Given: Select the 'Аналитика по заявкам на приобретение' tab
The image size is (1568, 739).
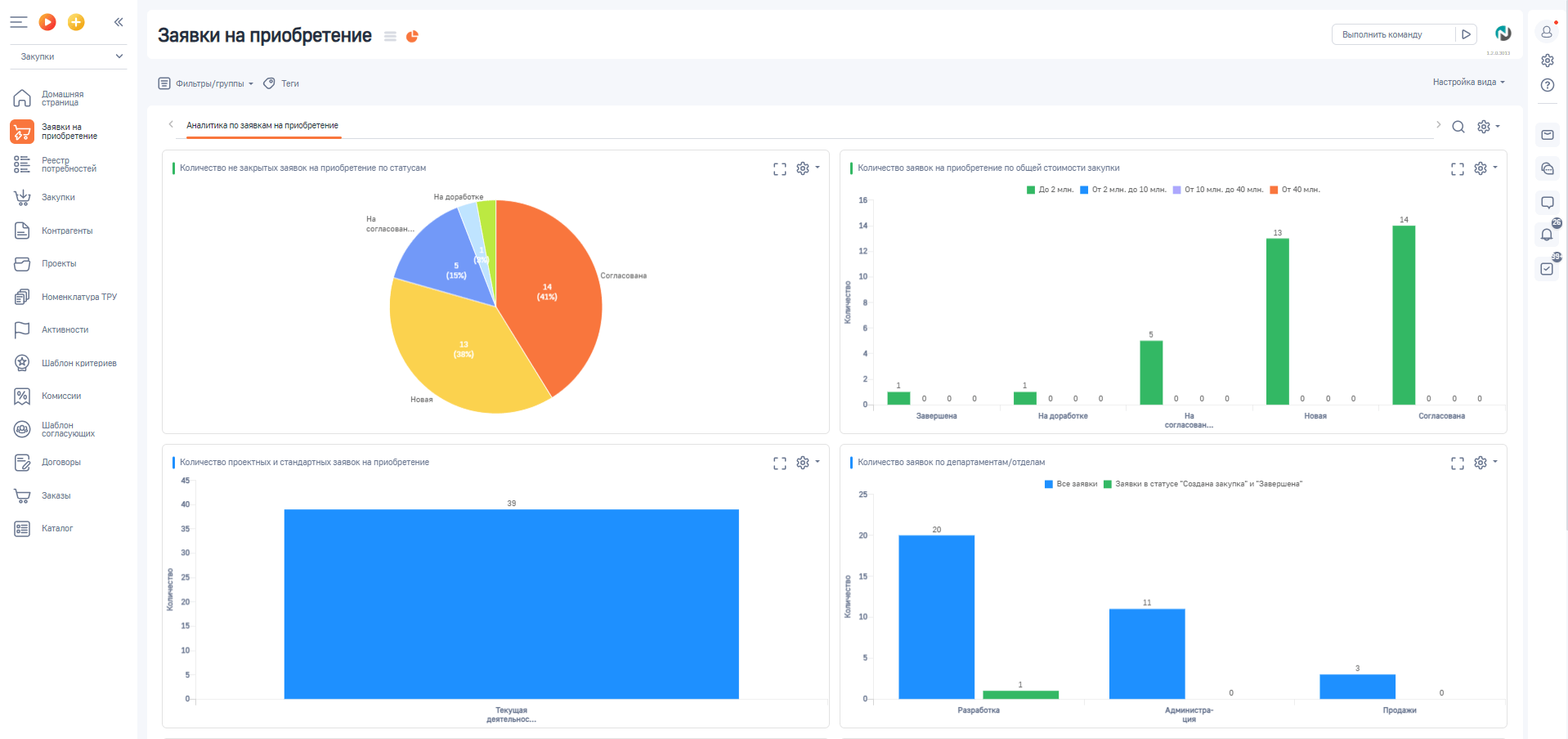Looking at the screenshot, I should [x=262, y=126].
